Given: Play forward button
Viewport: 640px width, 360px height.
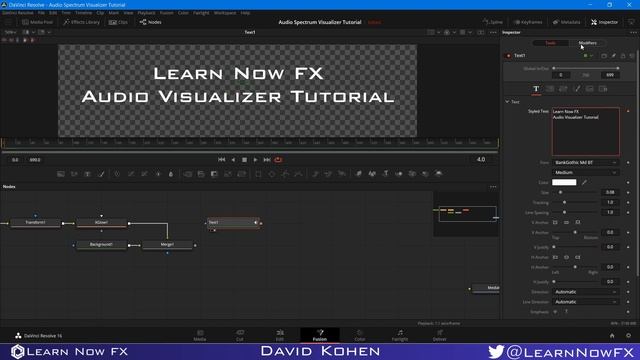Looking at the screenshot, I should (256, 160).
